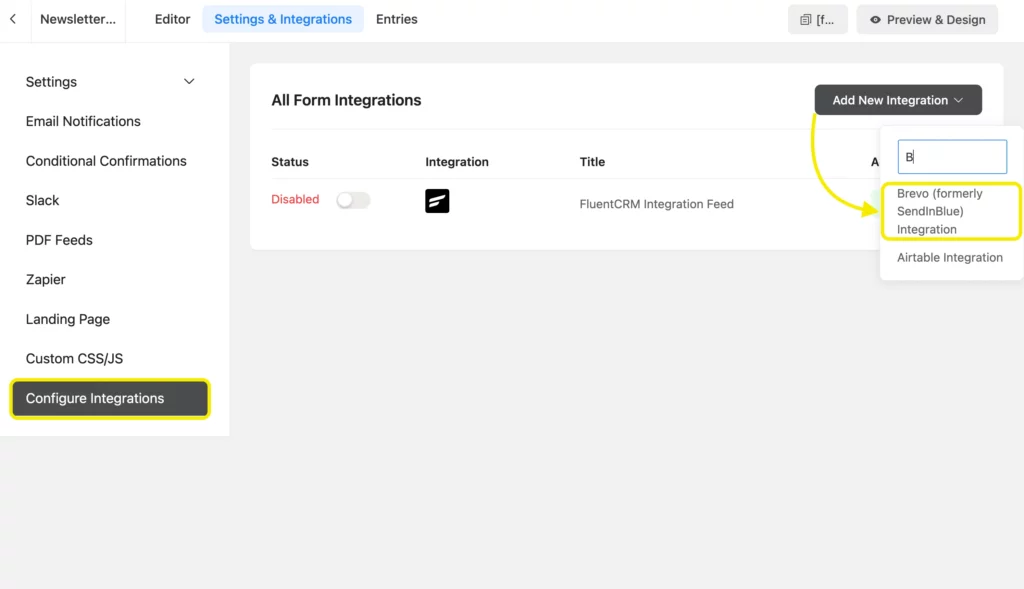The width and height of the screenshot is (1024, 589).
Task: Open Conditional Confirmations settings
Action: (106, 161)
